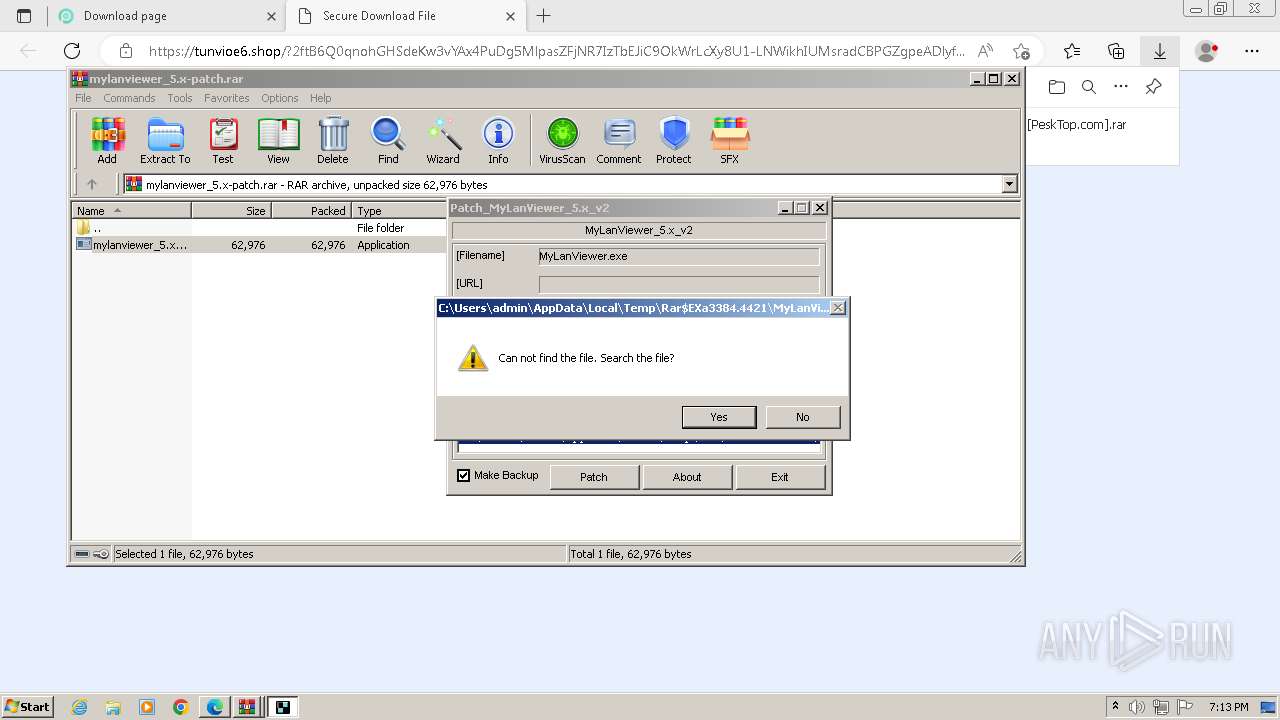Click the volume speaker tray icon

1137,707
